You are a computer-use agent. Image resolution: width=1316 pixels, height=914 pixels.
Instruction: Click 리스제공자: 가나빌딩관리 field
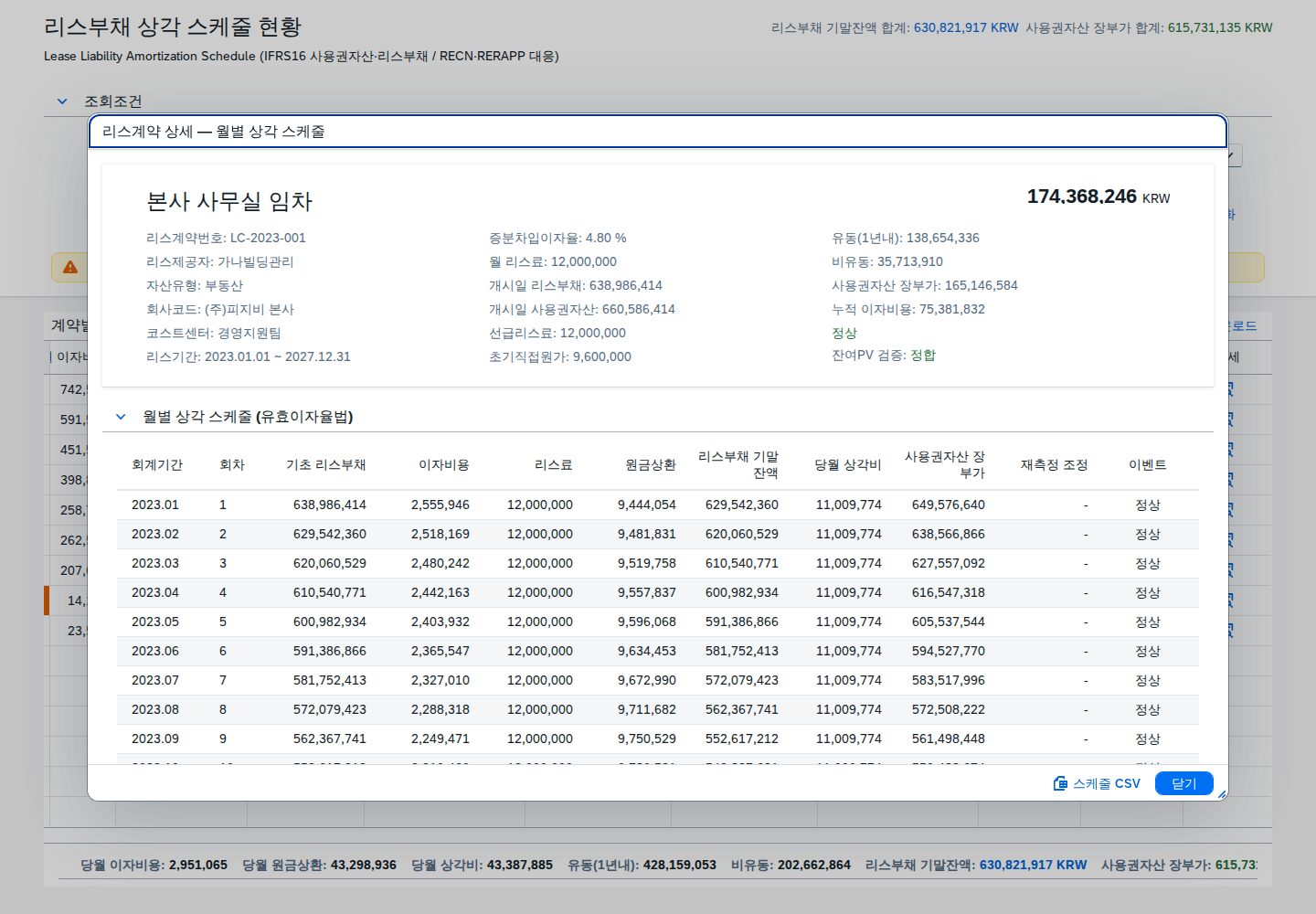click(220, 261)
